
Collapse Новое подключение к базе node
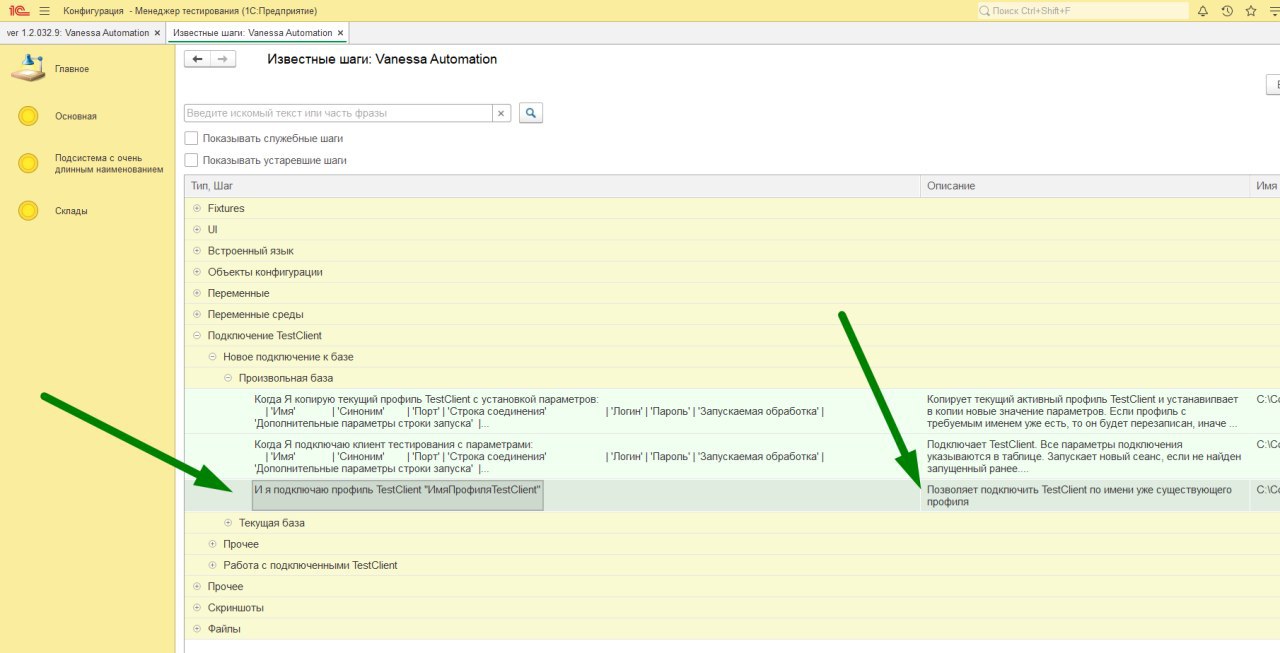point(212,357)
